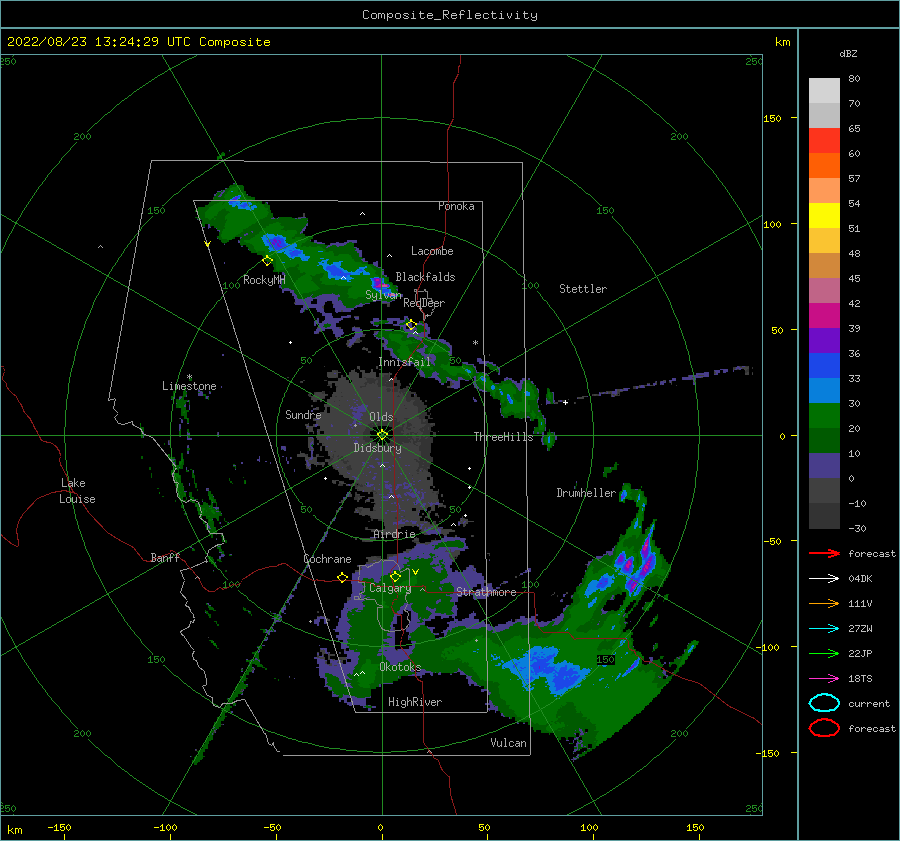This screenshot has height=841, width=900.
Task: Click the Drumheller label
Action: [586, 493]
